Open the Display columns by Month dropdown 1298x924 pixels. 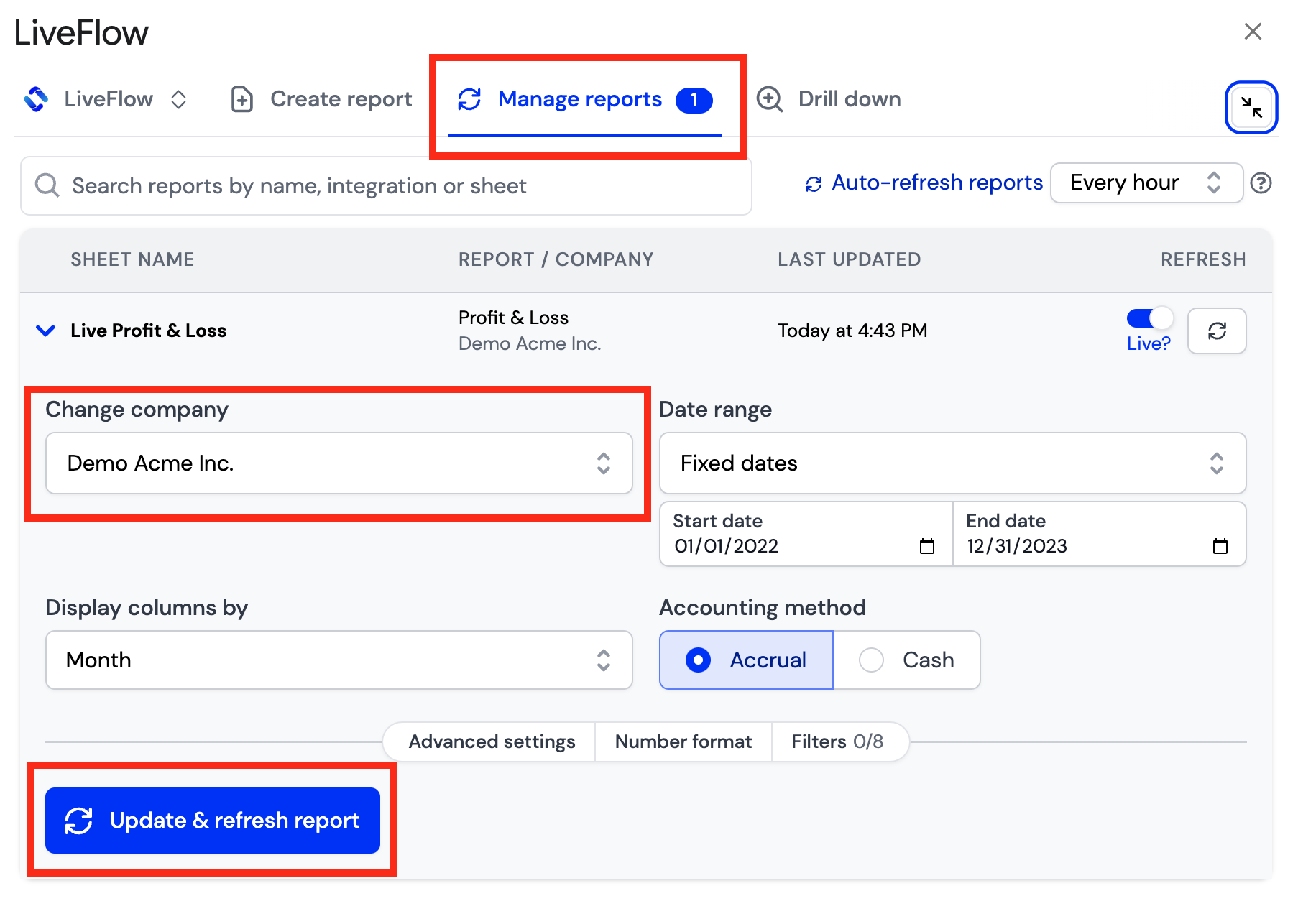point(339,660)
